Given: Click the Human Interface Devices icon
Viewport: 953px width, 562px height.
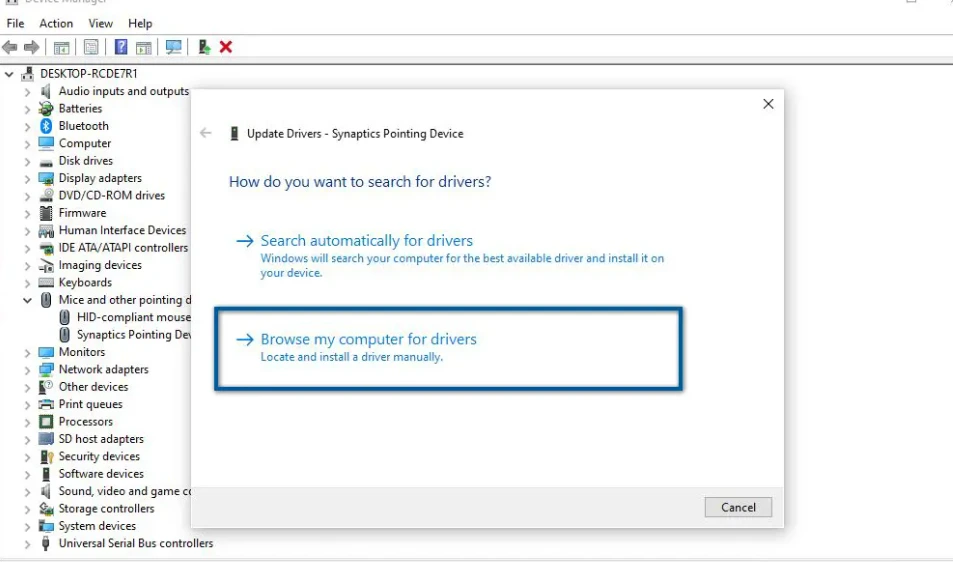Looking at the screenshot, I should tap(46, 230).
